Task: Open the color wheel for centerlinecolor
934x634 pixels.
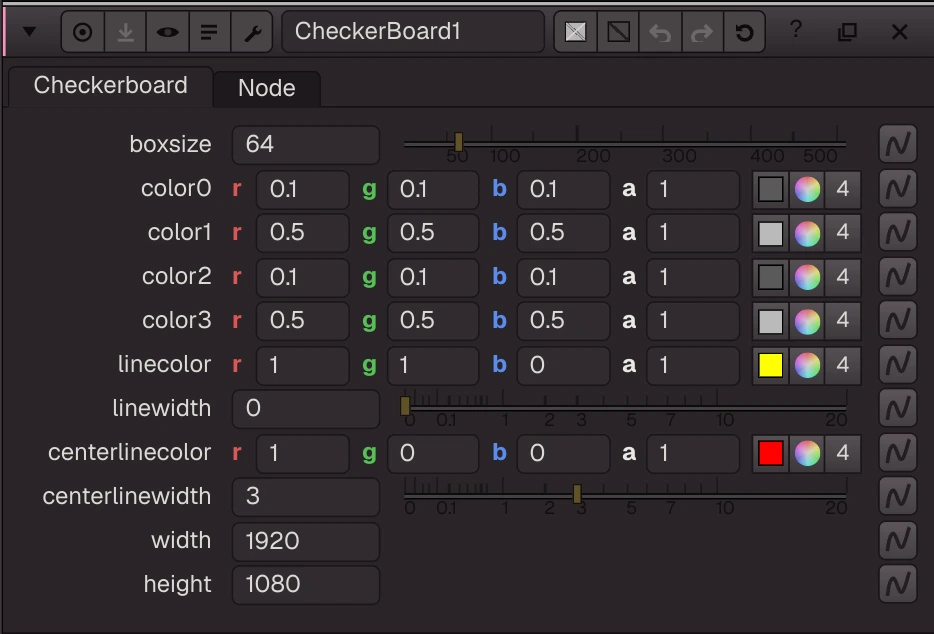Action: pos(807,453)
